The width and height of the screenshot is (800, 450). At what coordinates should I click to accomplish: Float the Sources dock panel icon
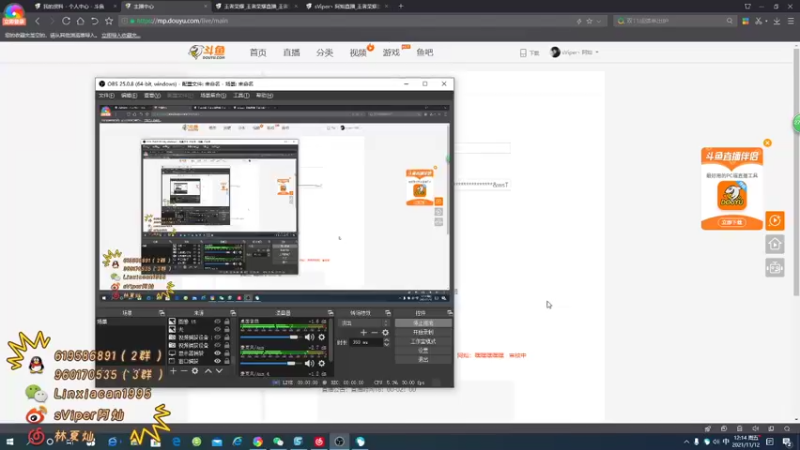233,313
